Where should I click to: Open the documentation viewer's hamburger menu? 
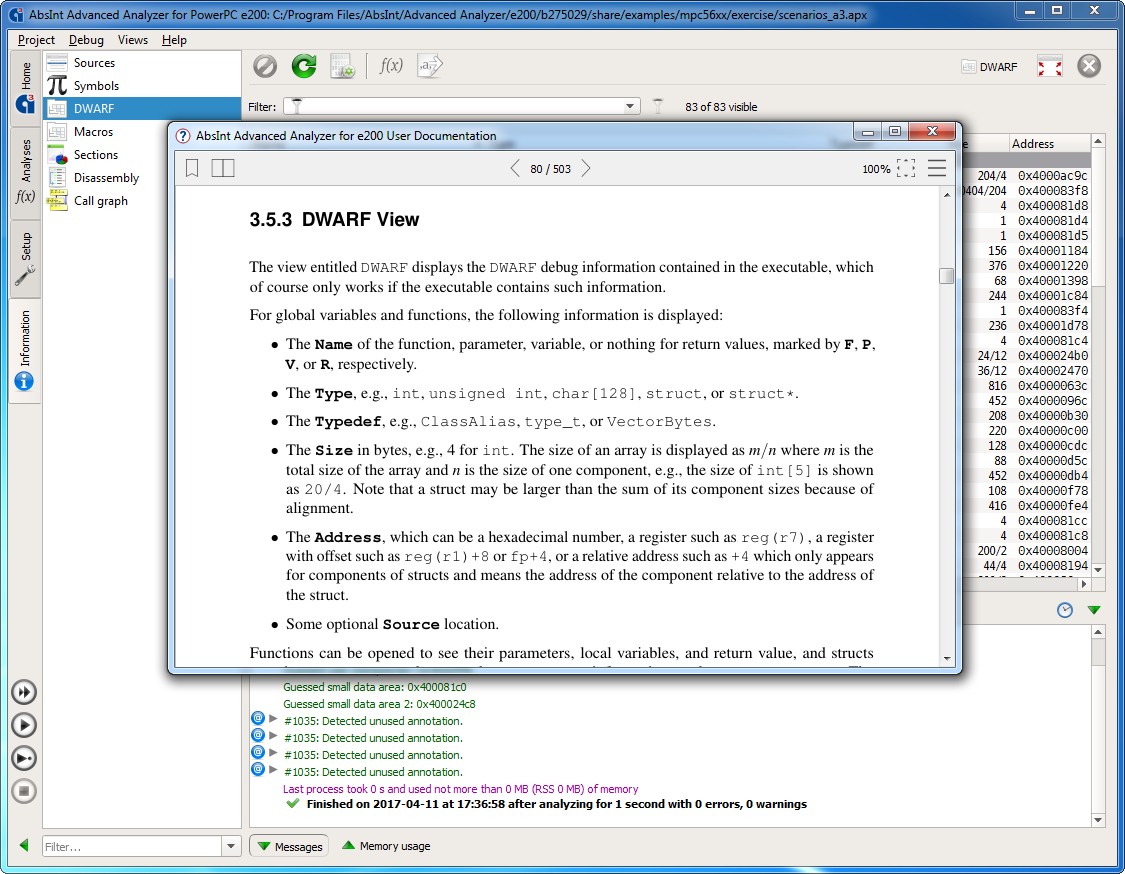click(937, 169)
